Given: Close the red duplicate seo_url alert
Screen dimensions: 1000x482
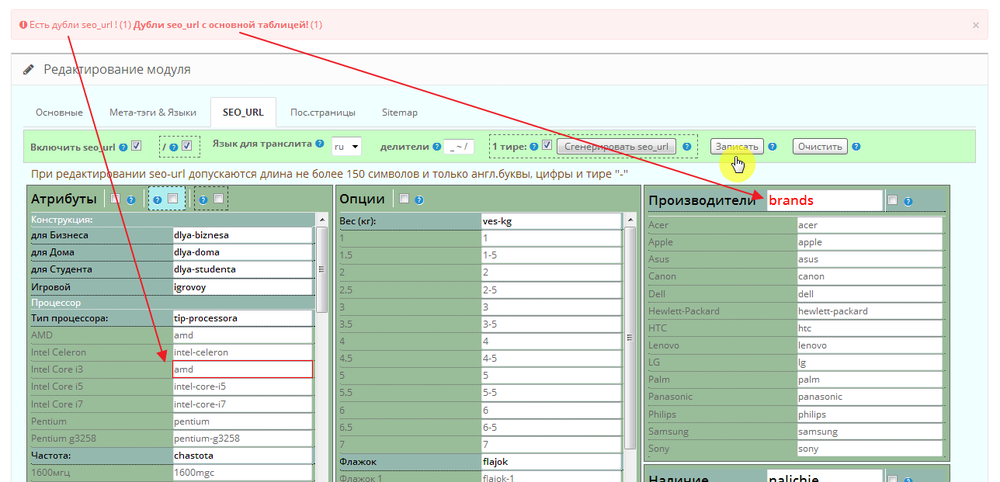Looking at the screenshot, I should click(x=975, y=24).
